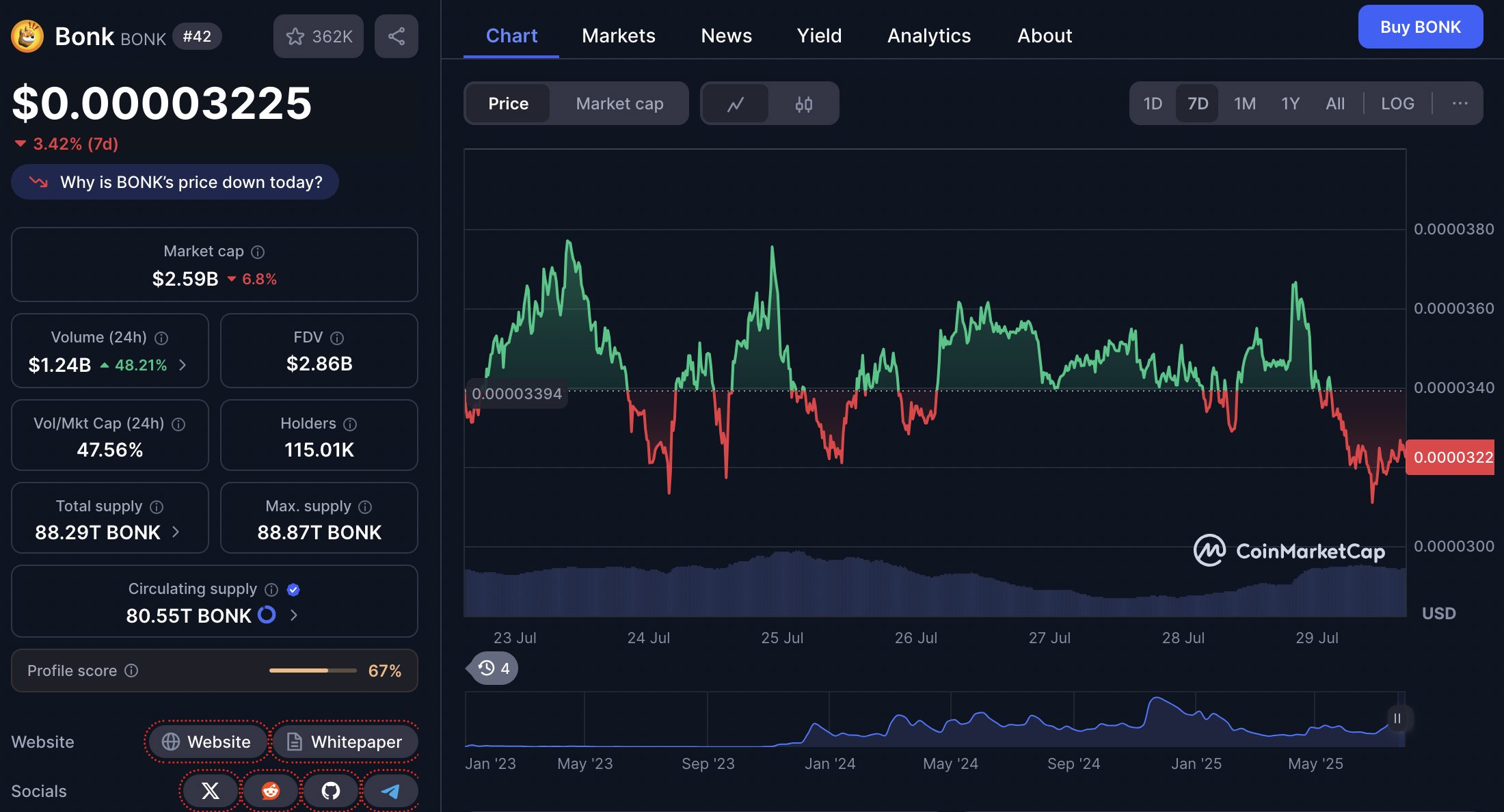Expand Volume (24h) details chevron
1504x812 pixels.
point(183,365)
